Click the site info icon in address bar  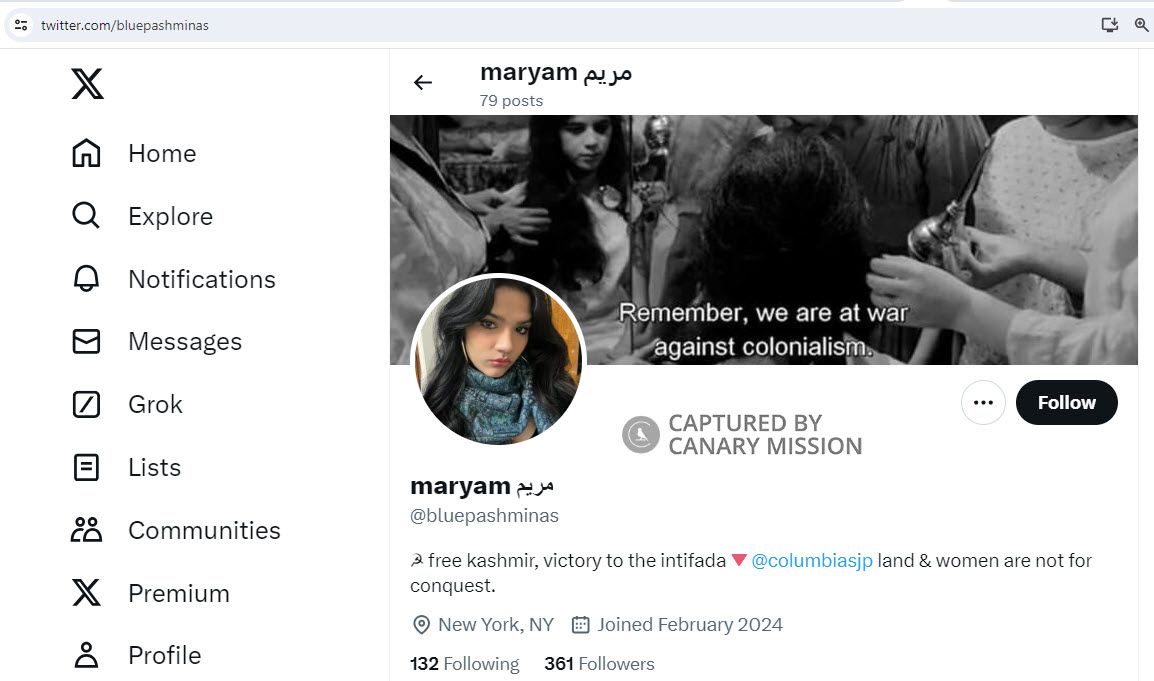[21, 25]
